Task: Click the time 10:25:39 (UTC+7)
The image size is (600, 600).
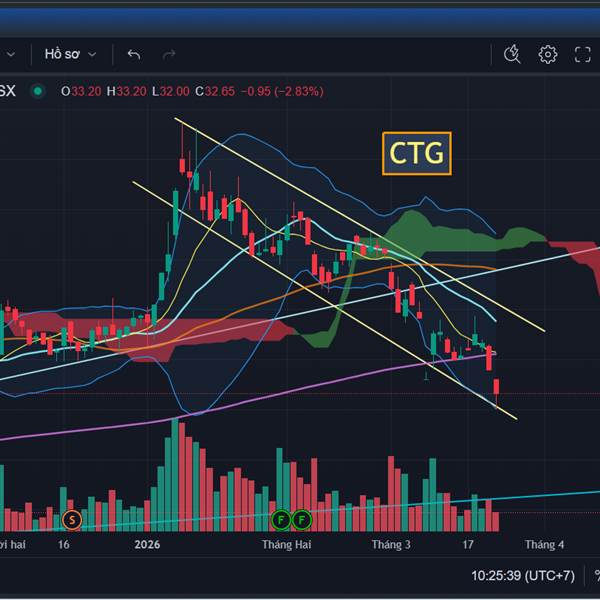Action: tap(523, 576)
